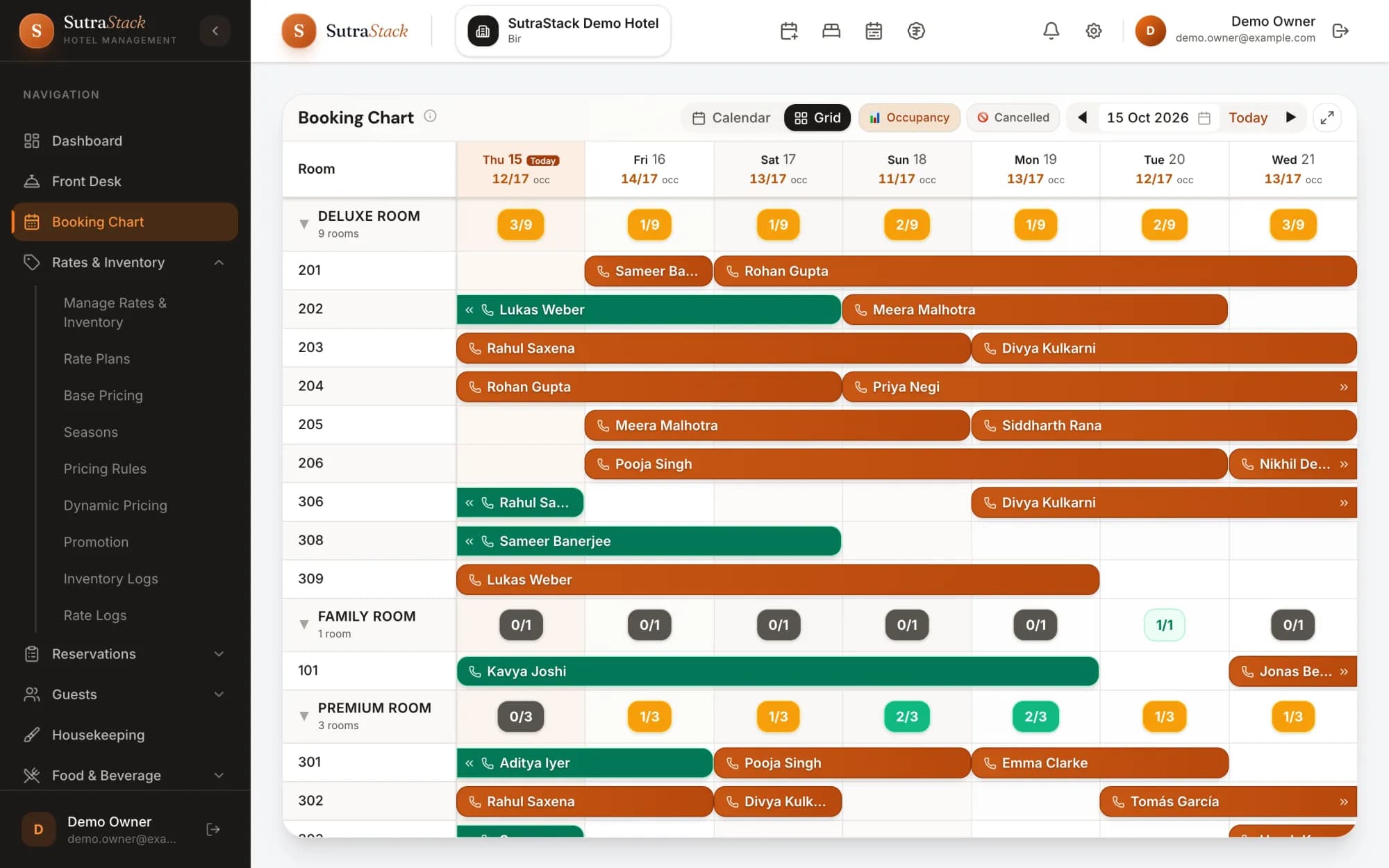Open Lukas Weber booking in room 309
This screenshot has height=868, width=1389.
pyautogui.click(x=778, y=580)
